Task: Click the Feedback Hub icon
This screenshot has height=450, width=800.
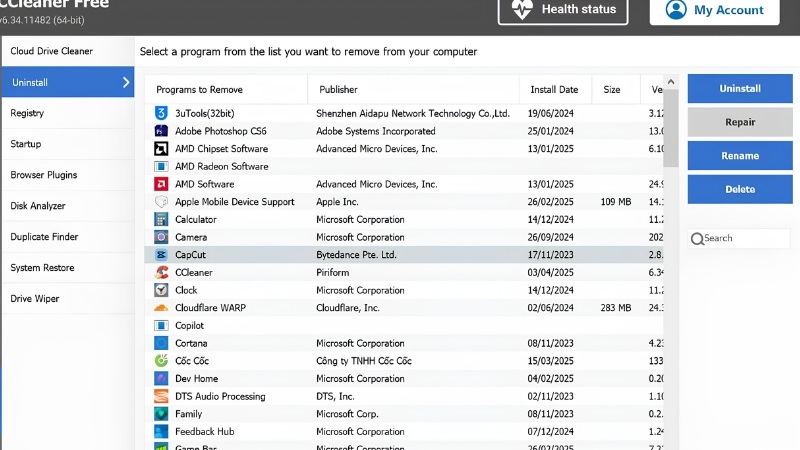Action: [x=161, y=432]
